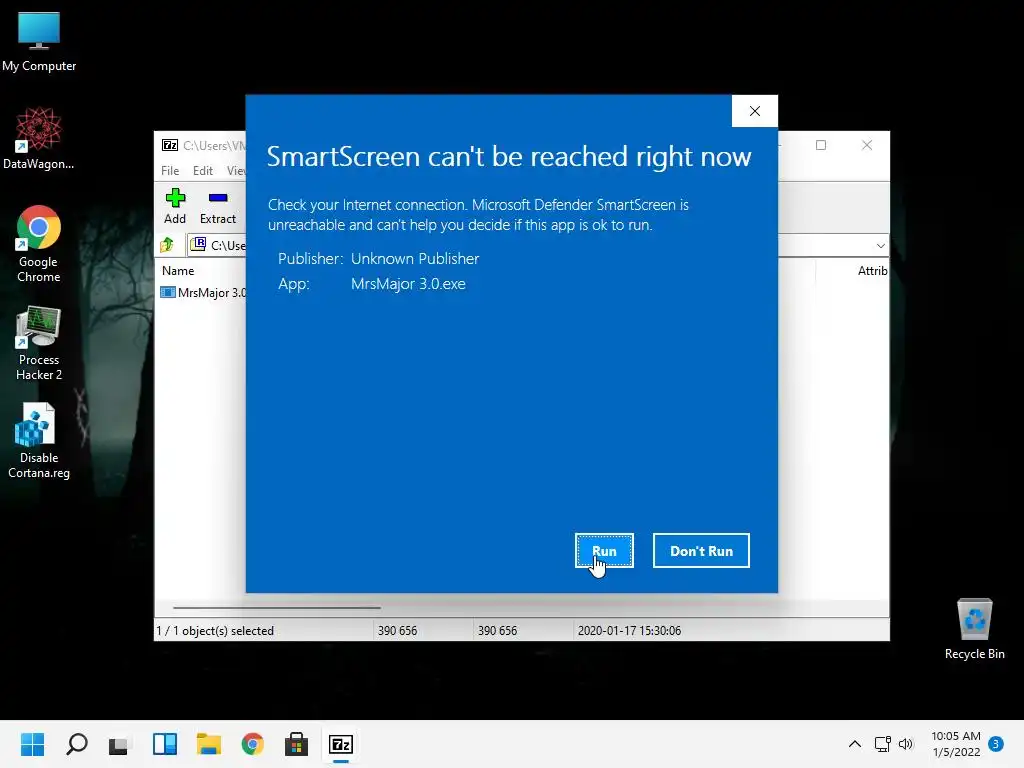Click the 2020-01-17 15:30:06 status entry

[x=629, y=631]
